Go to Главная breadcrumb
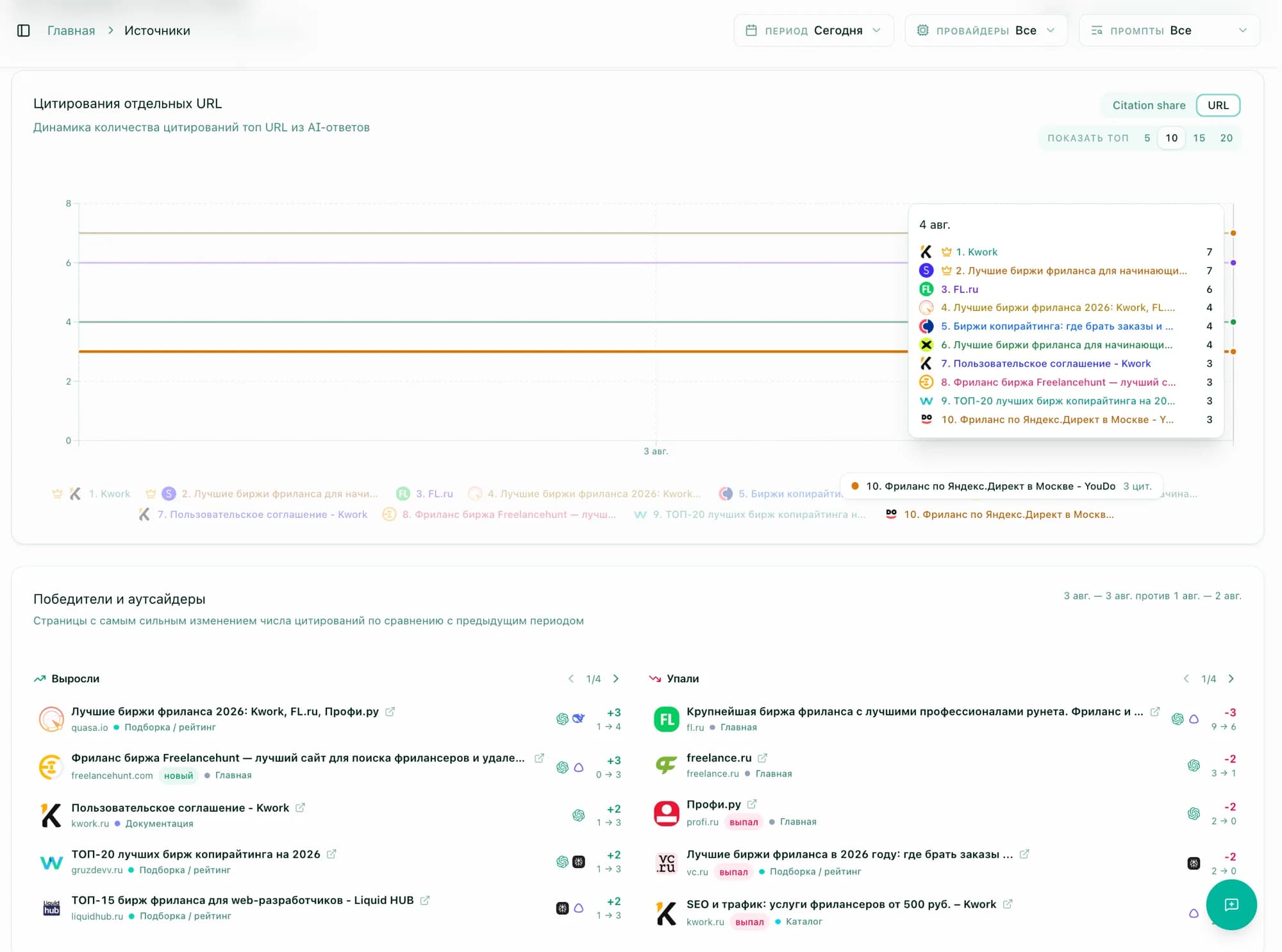Image resolution: width=1282 pixels, height=952 pixels. [x=71, y=31]
